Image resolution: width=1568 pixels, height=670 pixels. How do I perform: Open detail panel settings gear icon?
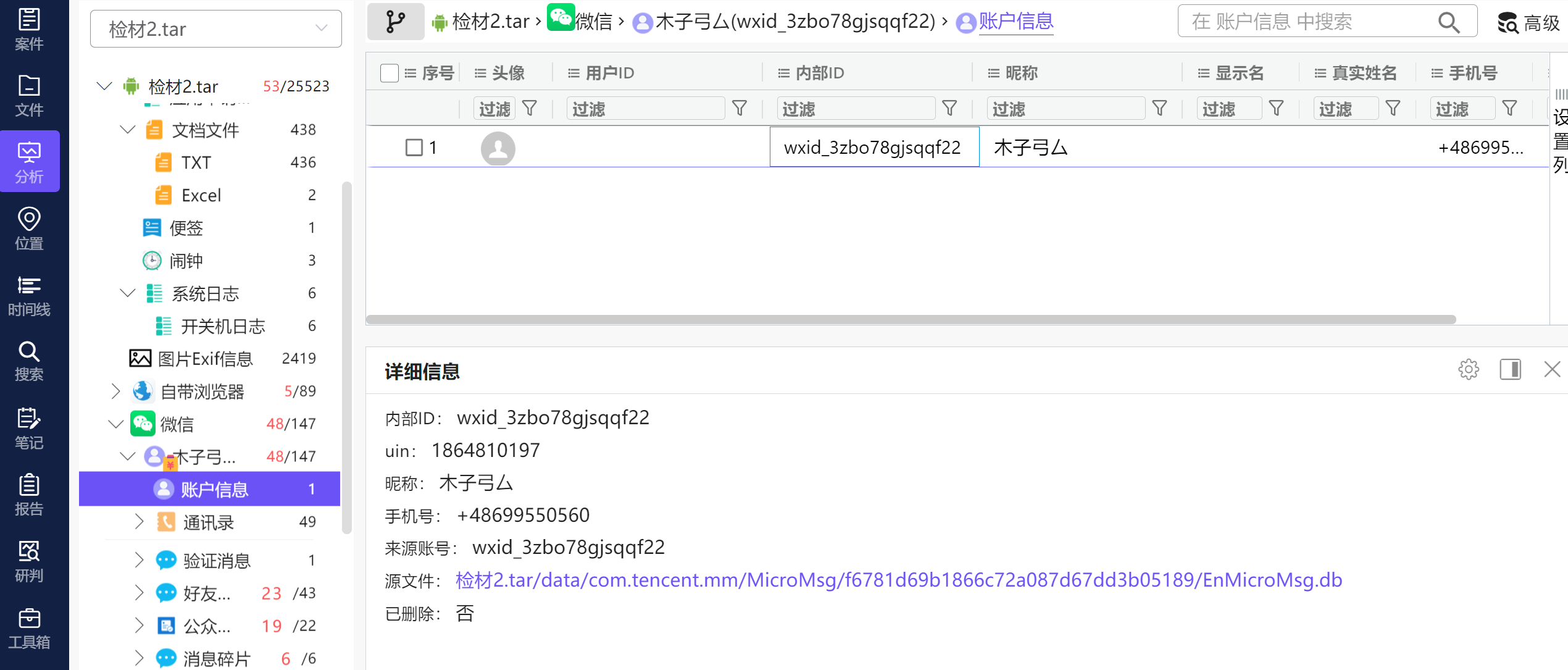[x=1468, y=369]
